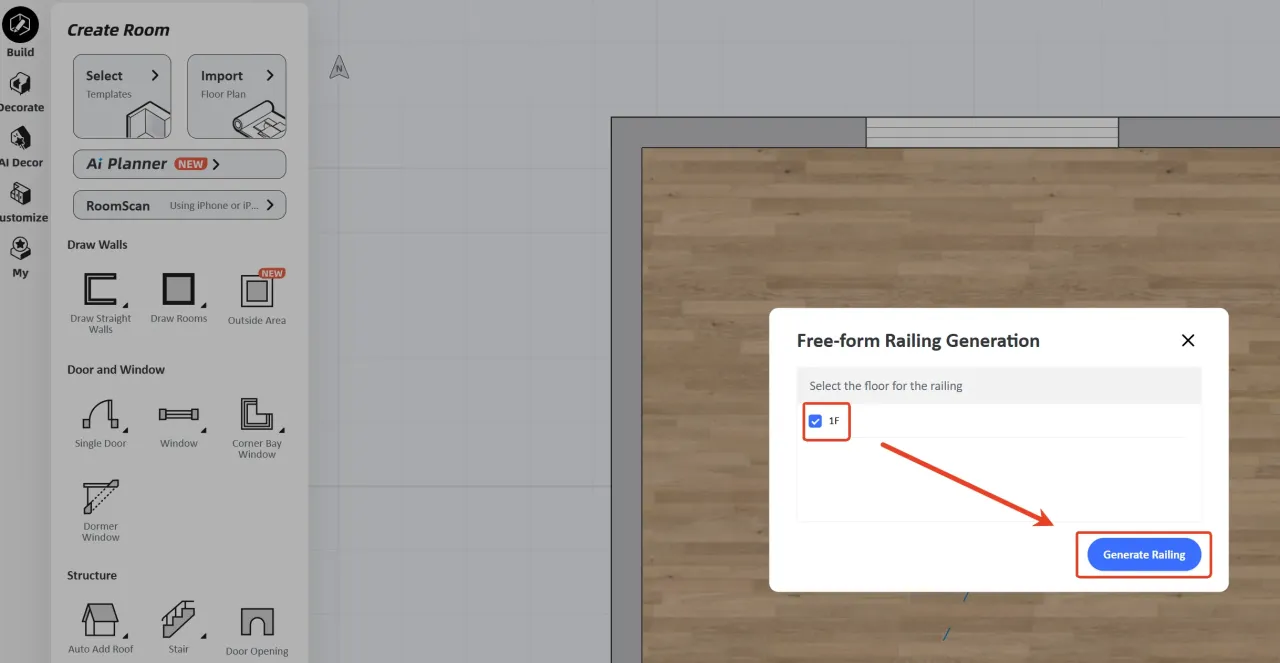Expand Import Floor Plan option
1280x663 pixels.
click(x=236, y=96)
